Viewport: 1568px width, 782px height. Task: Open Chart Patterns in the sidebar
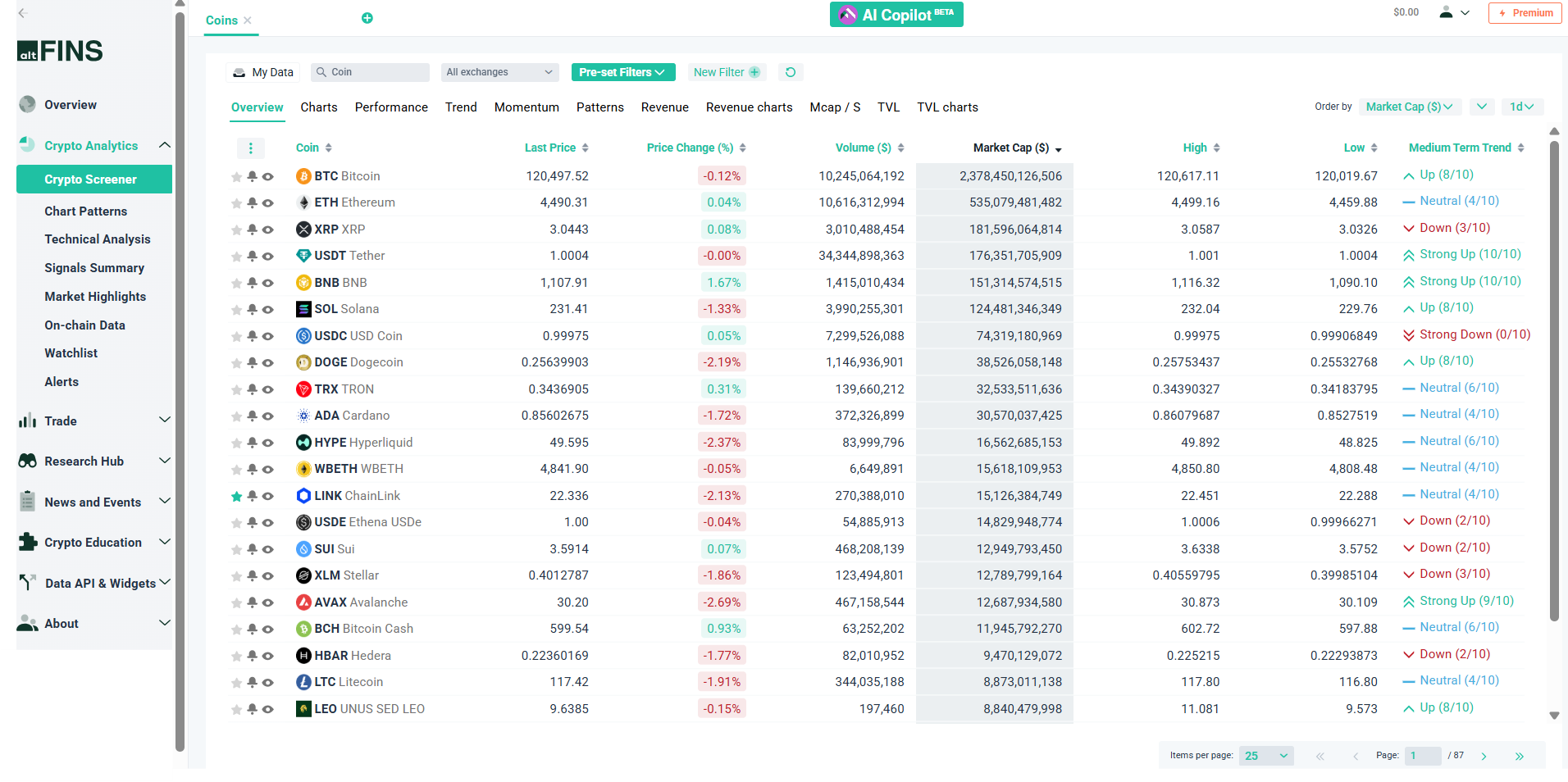pyautogui.click(x=86, y=211)
